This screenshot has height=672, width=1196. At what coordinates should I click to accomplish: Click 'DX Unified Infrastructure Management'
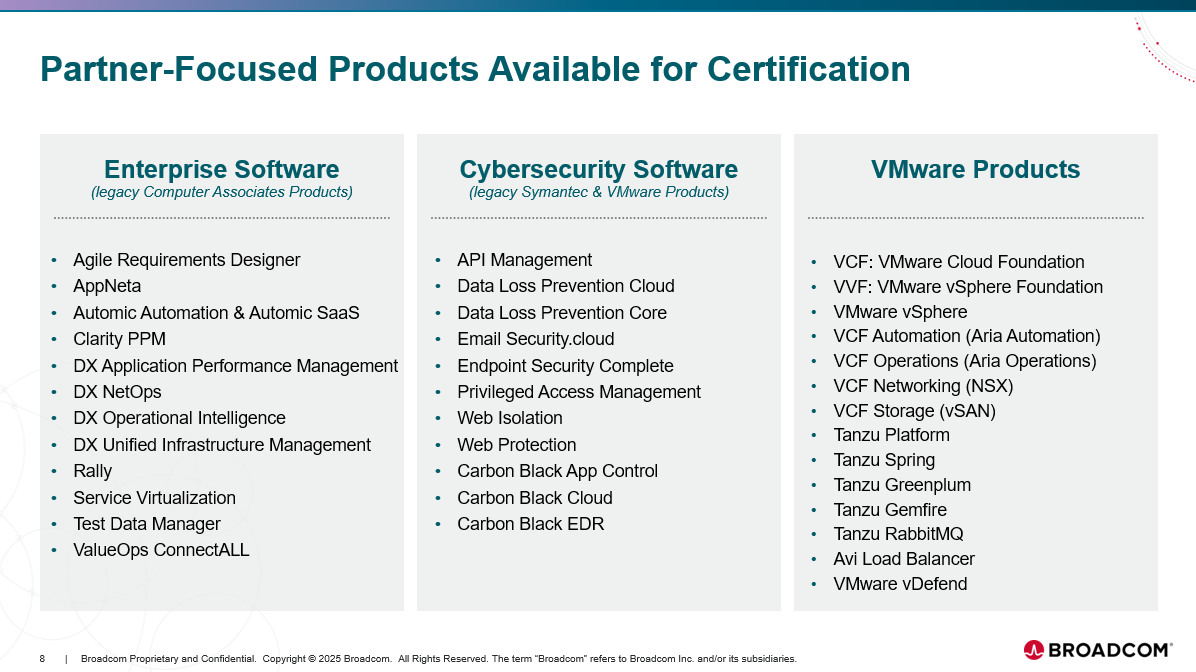pyautogui.click(x=222, y=445)
